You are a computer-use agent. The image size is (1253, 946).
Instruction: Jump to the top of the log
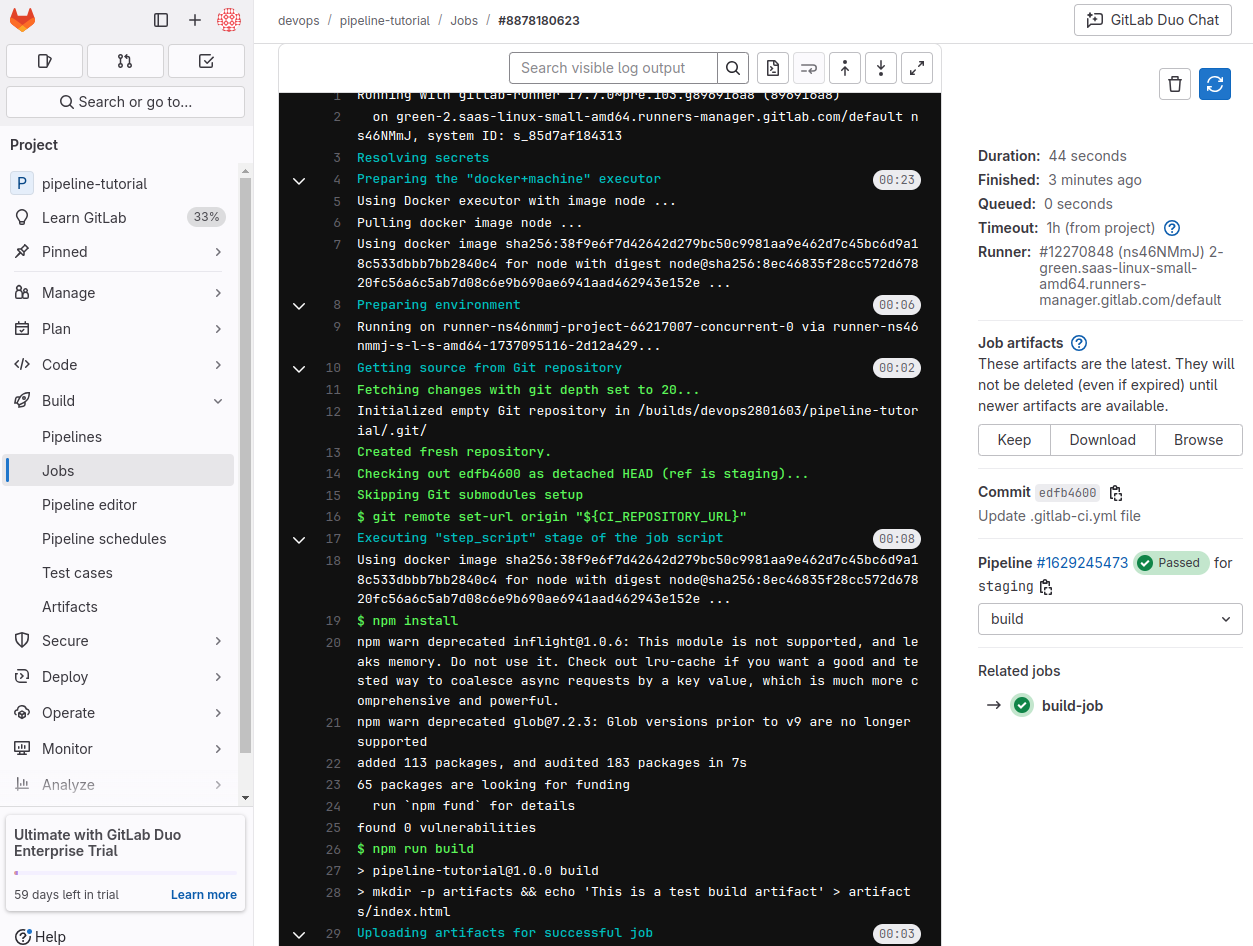[845, 68]
